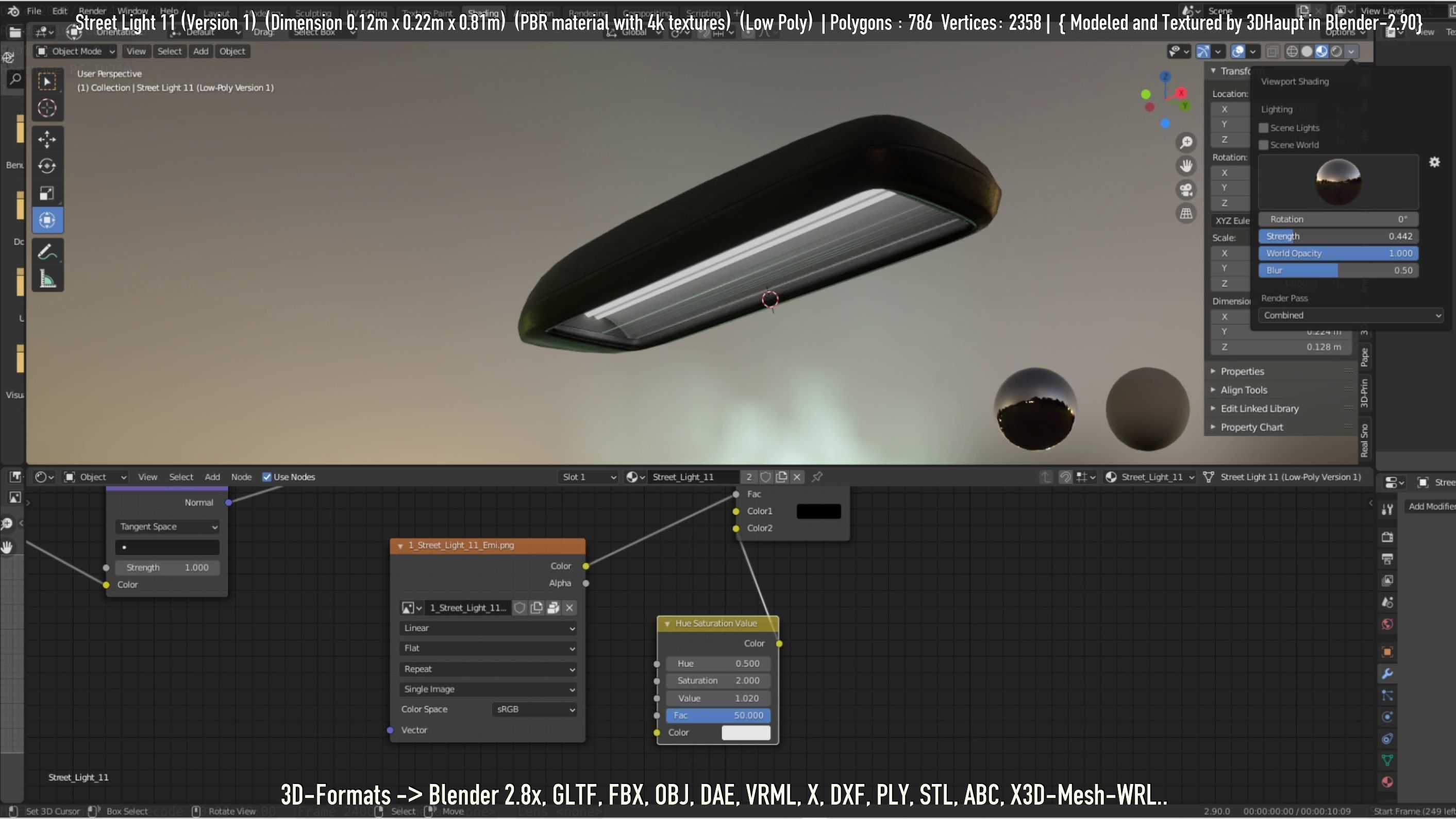Toggle the camera view icon
Viewport: 1456px width, 819px height.
1186,190
